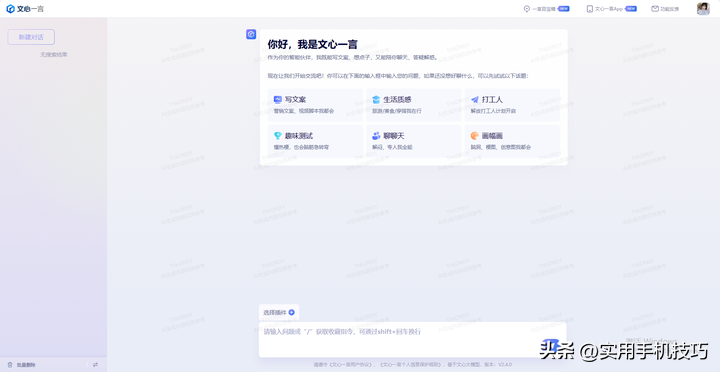Click the 文心一言 logo in header
720x372 pixels.
(25, 9)
